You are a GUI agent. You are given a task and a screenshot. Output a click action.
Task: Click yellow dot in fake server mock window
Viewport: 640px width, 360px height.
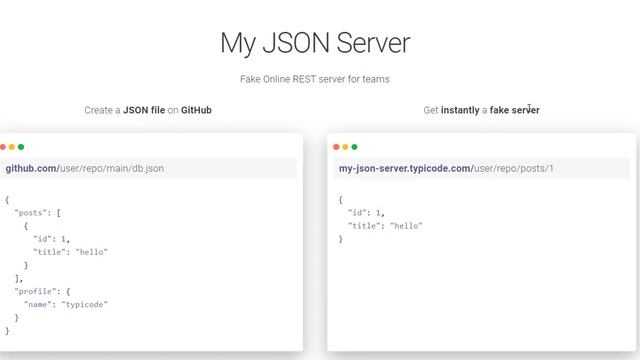[x=345, y=147]
